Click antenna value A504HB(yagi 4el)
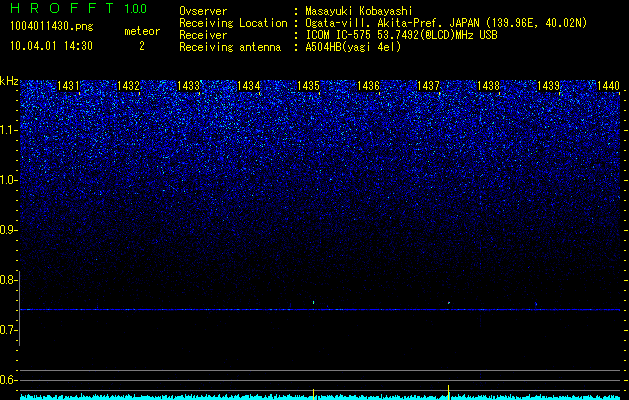Screen dimensions: 629x400 click(353, 47)
